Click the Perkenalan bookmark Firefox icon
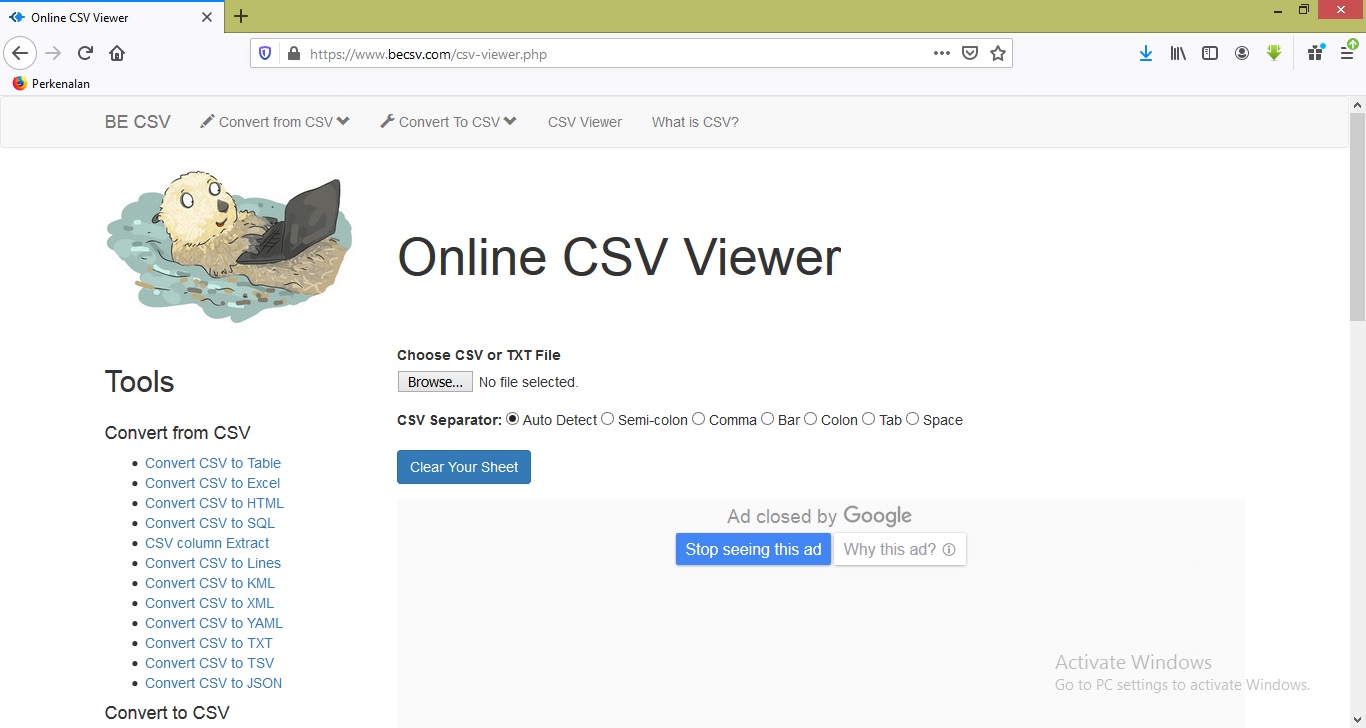Screen dimensions: 1366x728 pos(19,84)
